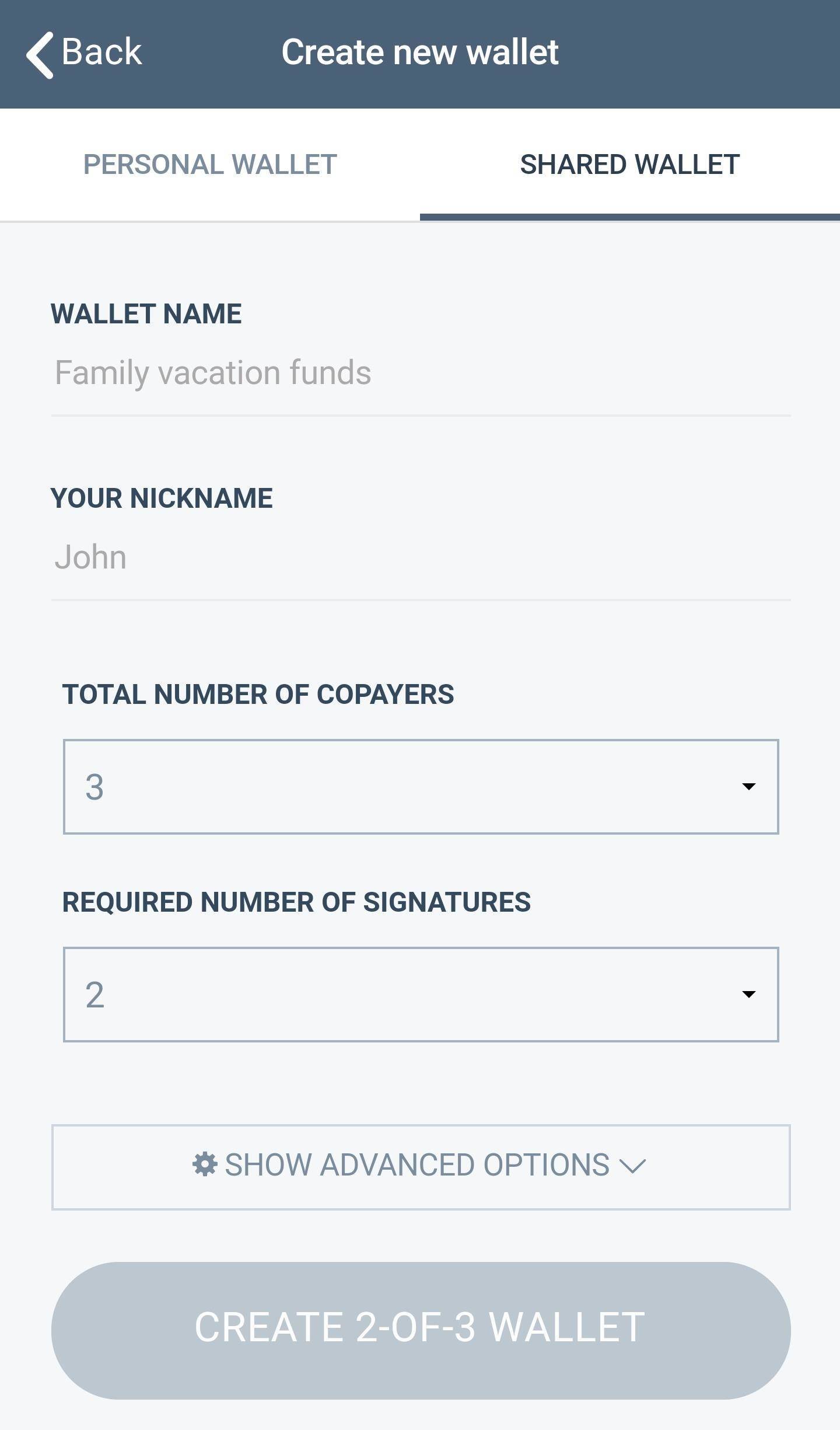Switch to the Personal Wallet tab

pos(210,165)
